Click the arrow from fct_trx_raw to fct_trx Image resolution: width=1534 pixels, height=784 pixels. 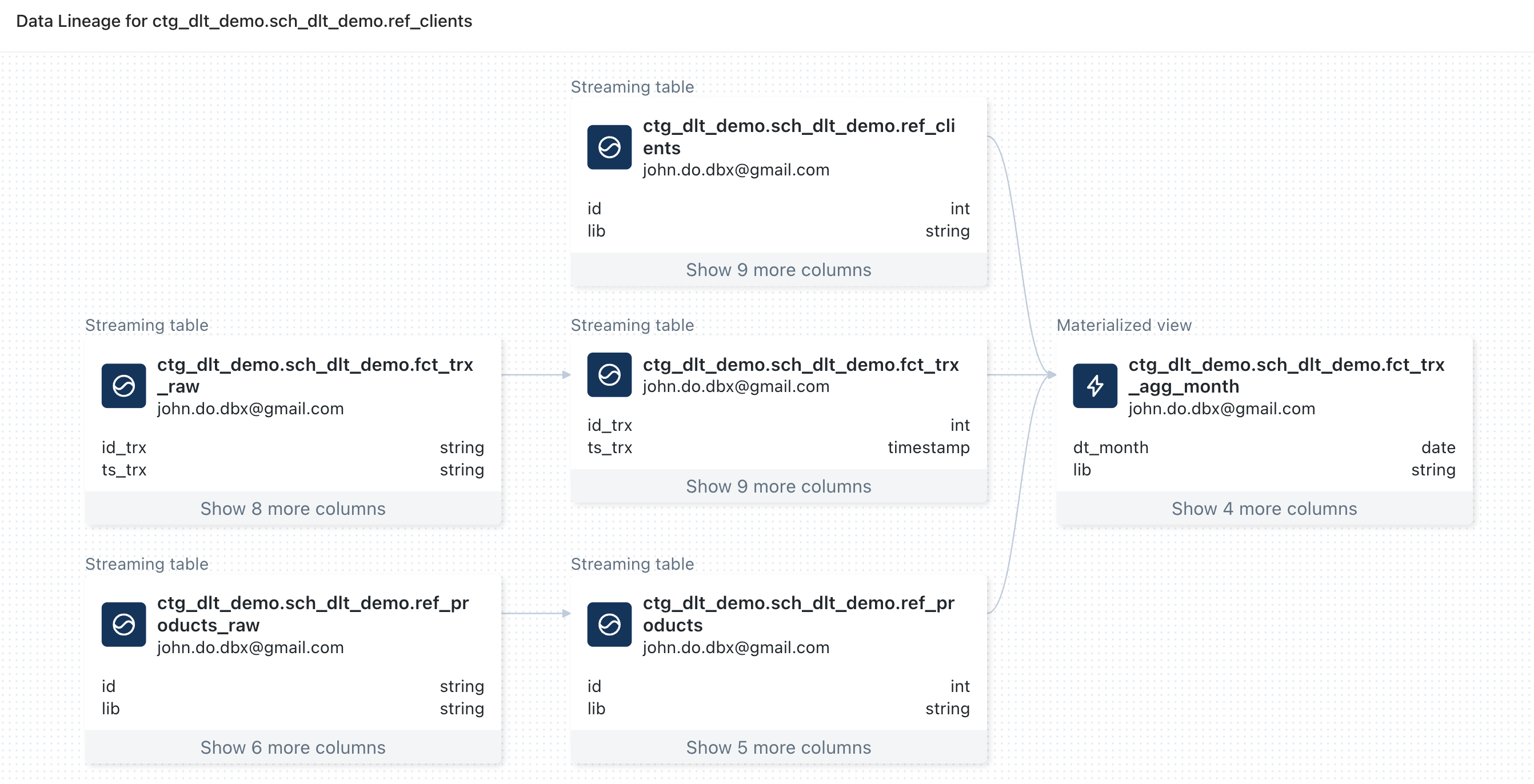[x=536, y=374]
